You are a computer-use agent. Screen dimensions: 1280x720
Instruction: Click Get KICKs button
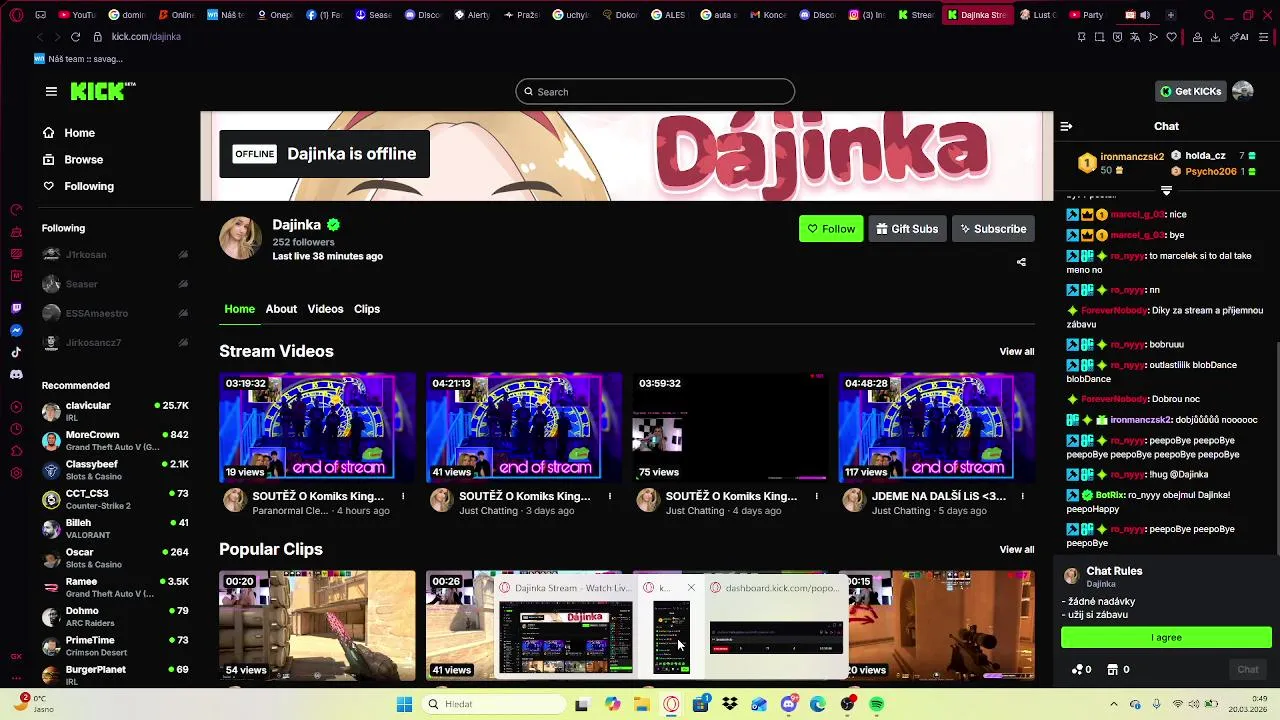pos(1190,91)
